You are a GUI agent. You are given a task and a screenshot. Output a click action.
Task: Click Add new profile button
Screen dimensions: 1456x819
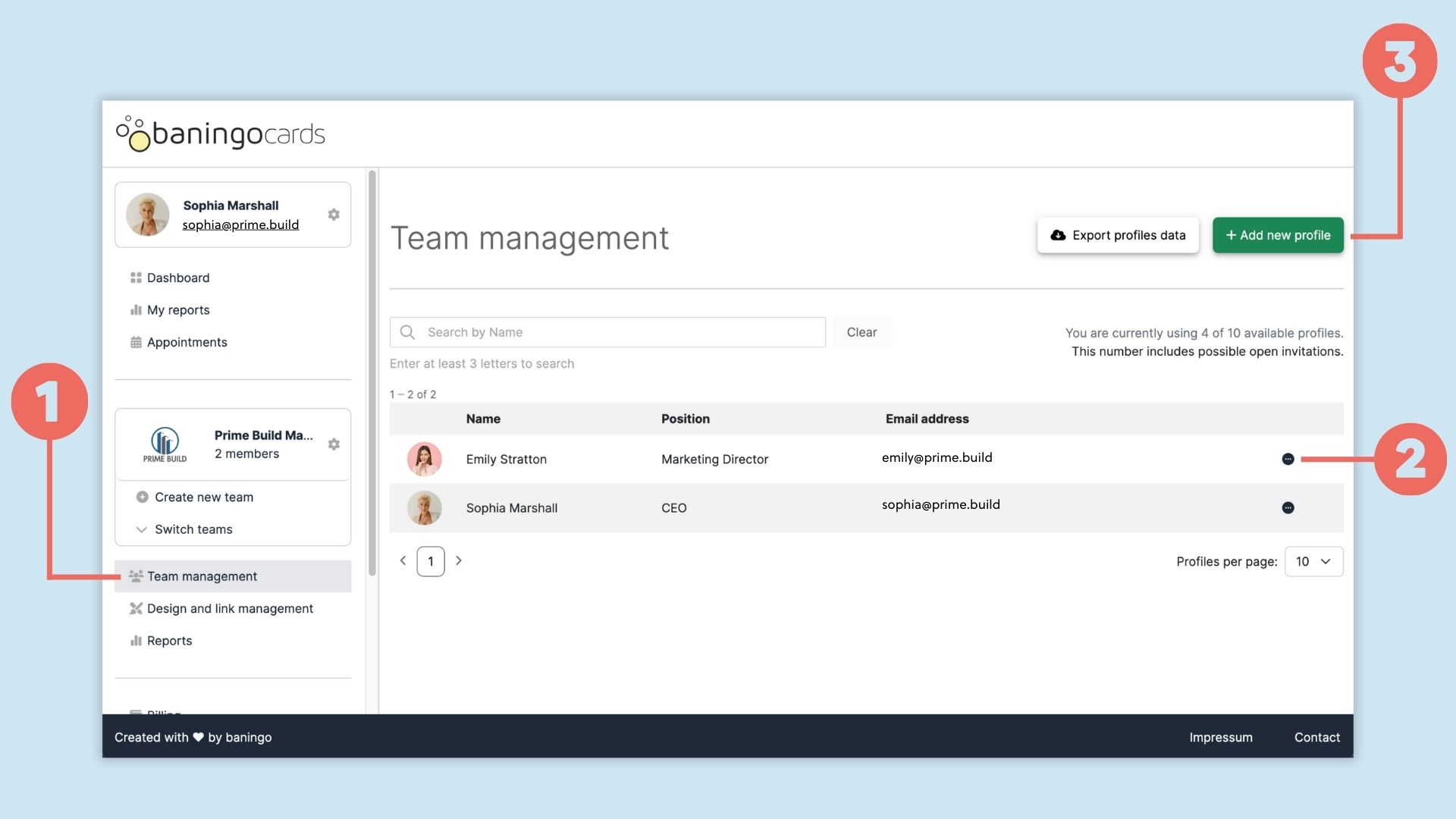pyautogui.click(x=1278, y=235)
